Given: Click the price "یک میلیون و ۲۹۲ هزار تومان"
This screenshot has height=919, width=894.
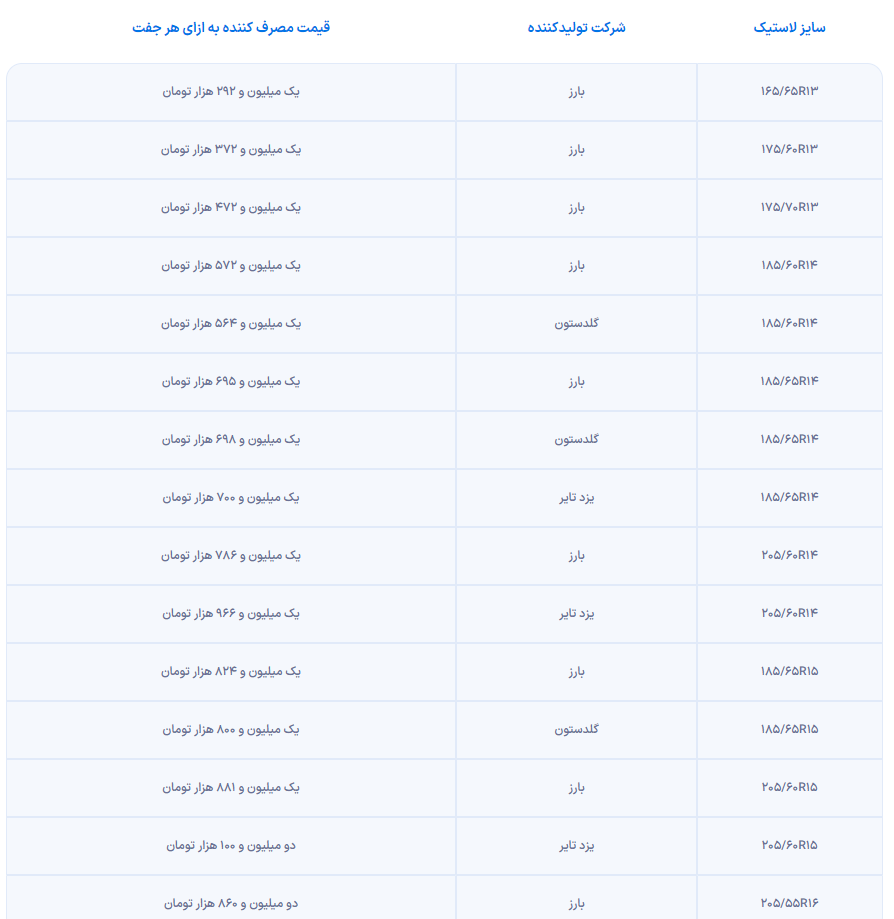Looking at the screenshot, I should (231, 92).
